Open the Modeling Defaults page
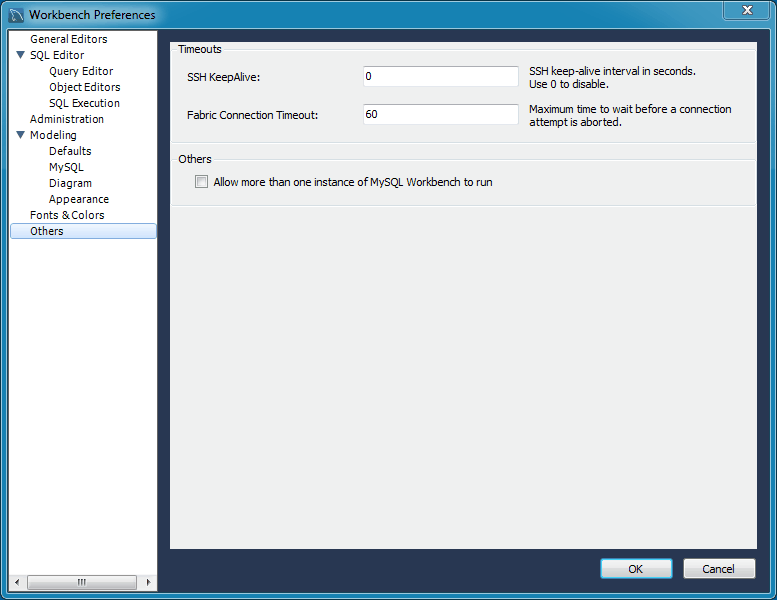This screenshot has height=600, width=777. coord(70,151)
